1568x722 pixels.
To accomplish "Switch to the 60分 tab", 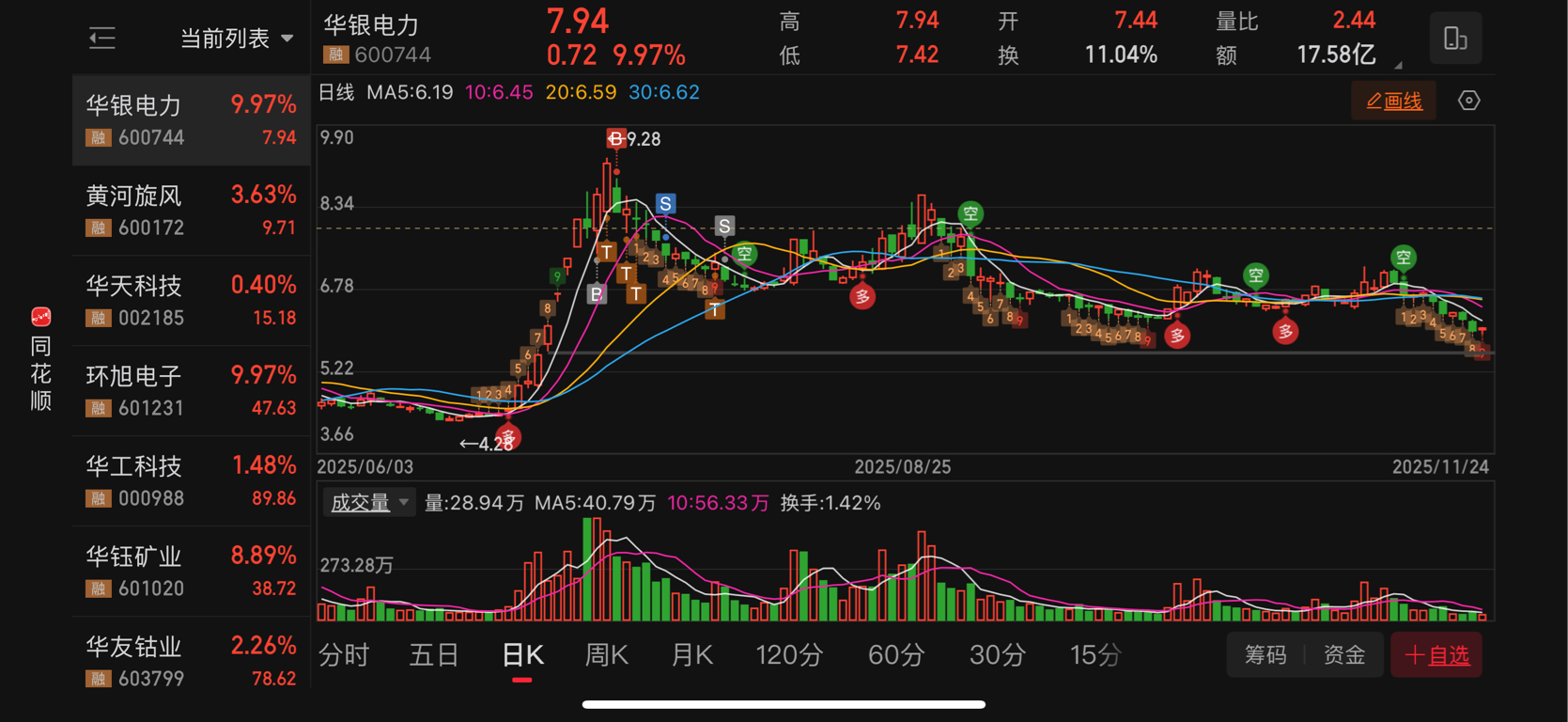I will point(896,654).
